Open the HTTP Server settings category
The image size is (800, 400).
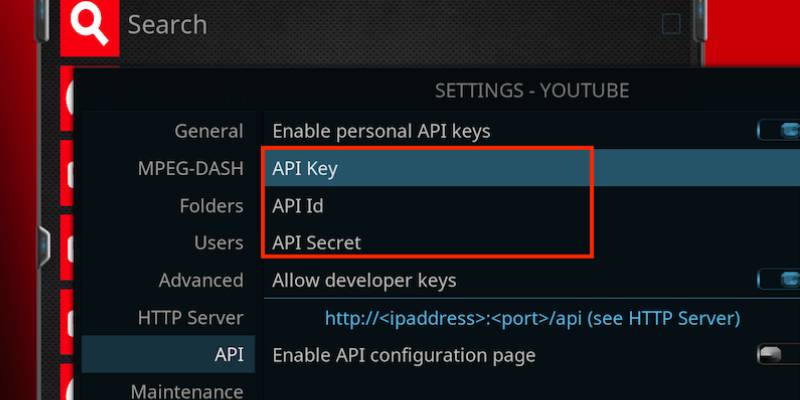(x=190, y=318)
